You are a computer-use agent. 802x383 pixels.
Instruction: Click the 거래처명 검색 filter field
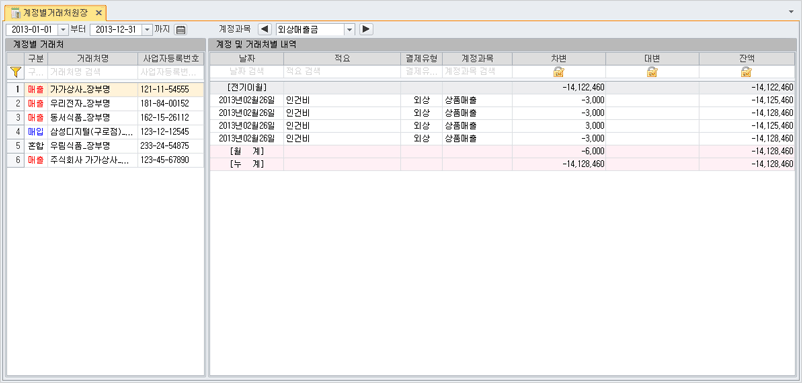point(92,72)
